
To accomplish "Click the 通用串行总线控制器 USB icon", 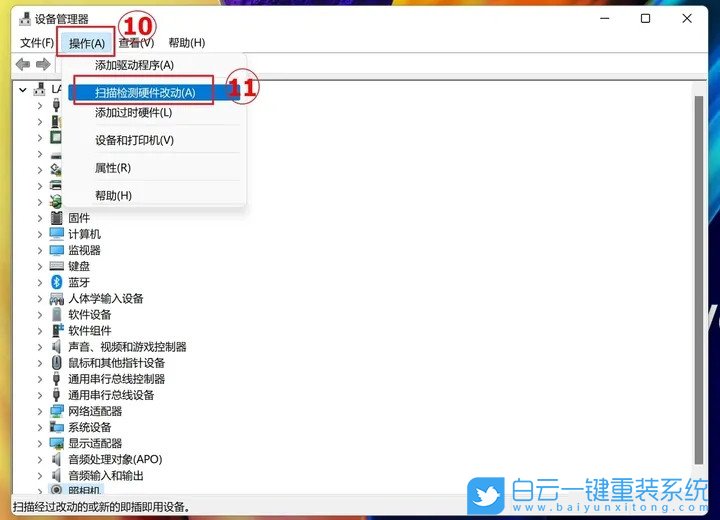I will [56, 379].
